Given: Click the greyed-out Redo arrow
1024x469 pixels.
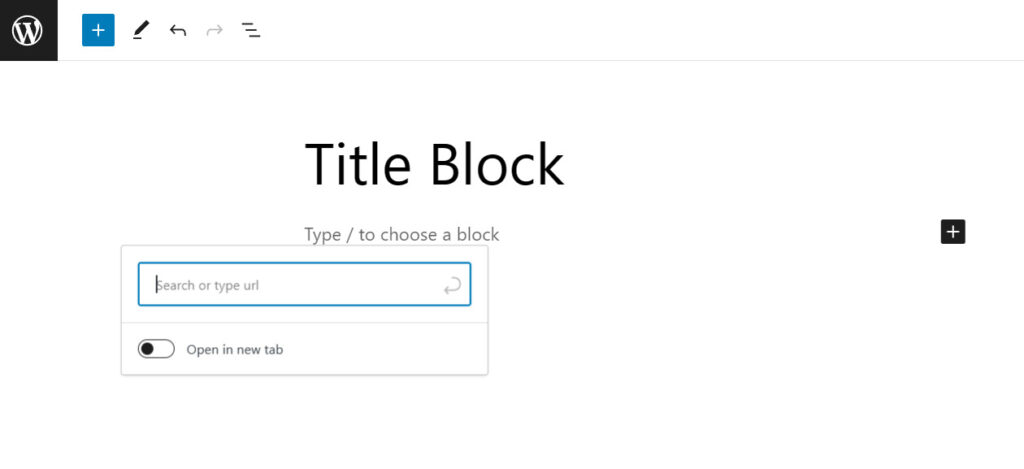Looking at the screenshot, I should coord(214,30).
